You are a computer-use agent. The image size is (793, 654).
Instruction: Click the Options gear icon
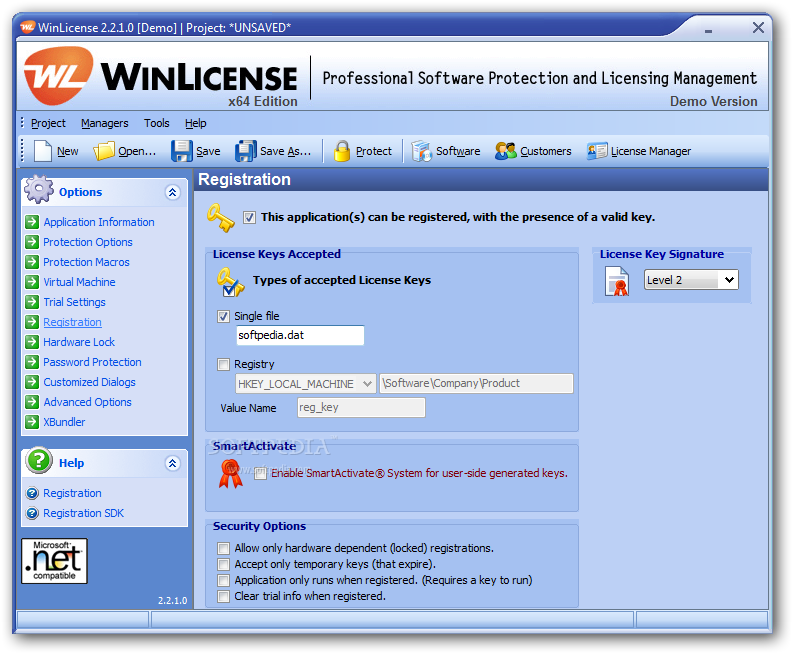click(x=39, y=190)
